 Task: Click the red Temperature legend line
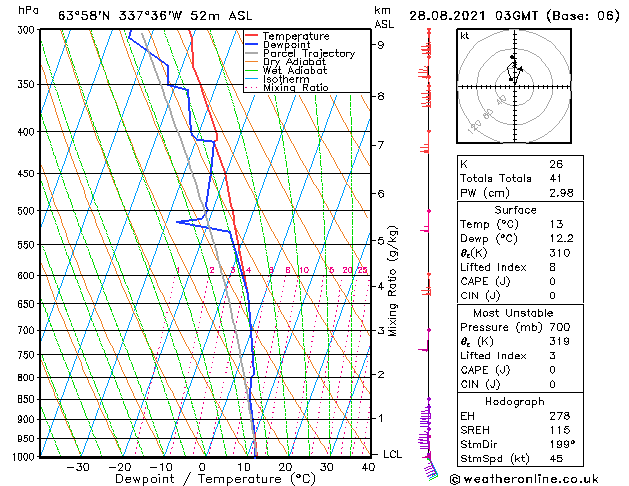[x=251, y=36]
